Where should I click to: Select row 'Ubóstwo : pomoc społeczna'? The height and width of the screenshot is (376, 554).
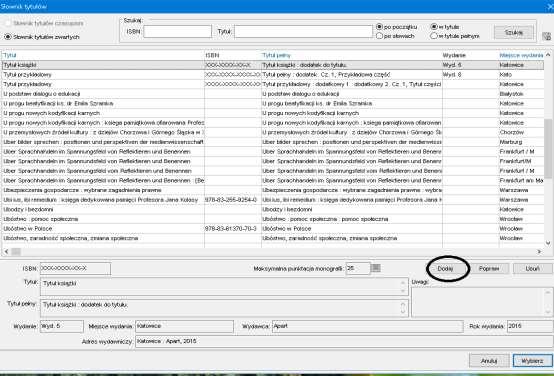pos(272,219)
